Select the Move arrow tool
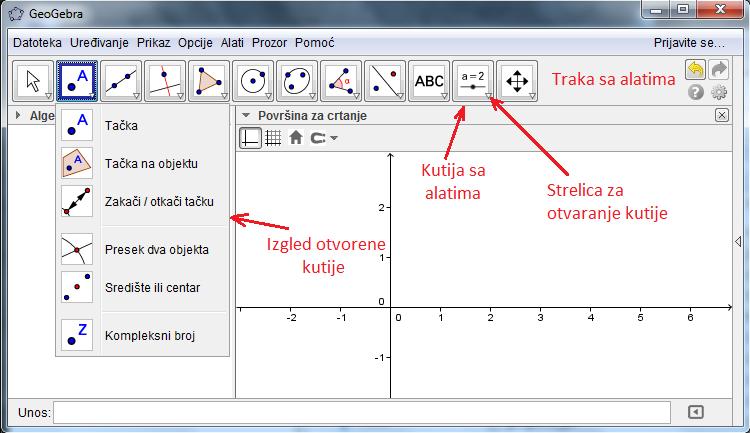Viewport: 750px width, 433px height. (x=33, y=81)
